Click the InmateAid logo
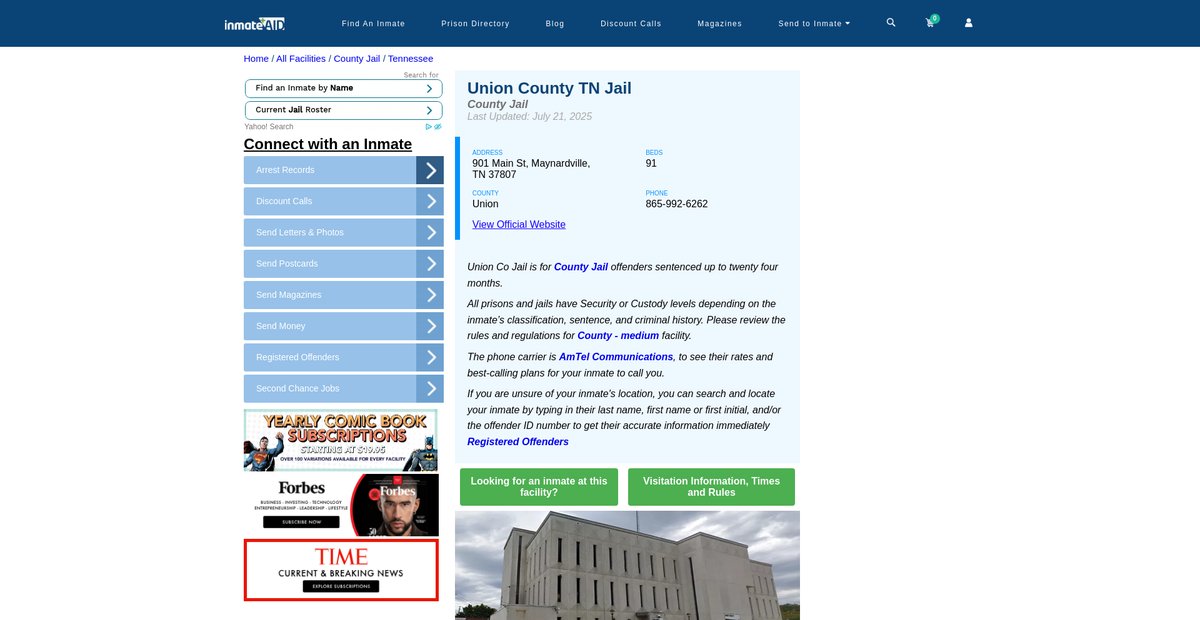This screenshot has height=620, width=1200. pyautogui.click(x=254, y=23)
